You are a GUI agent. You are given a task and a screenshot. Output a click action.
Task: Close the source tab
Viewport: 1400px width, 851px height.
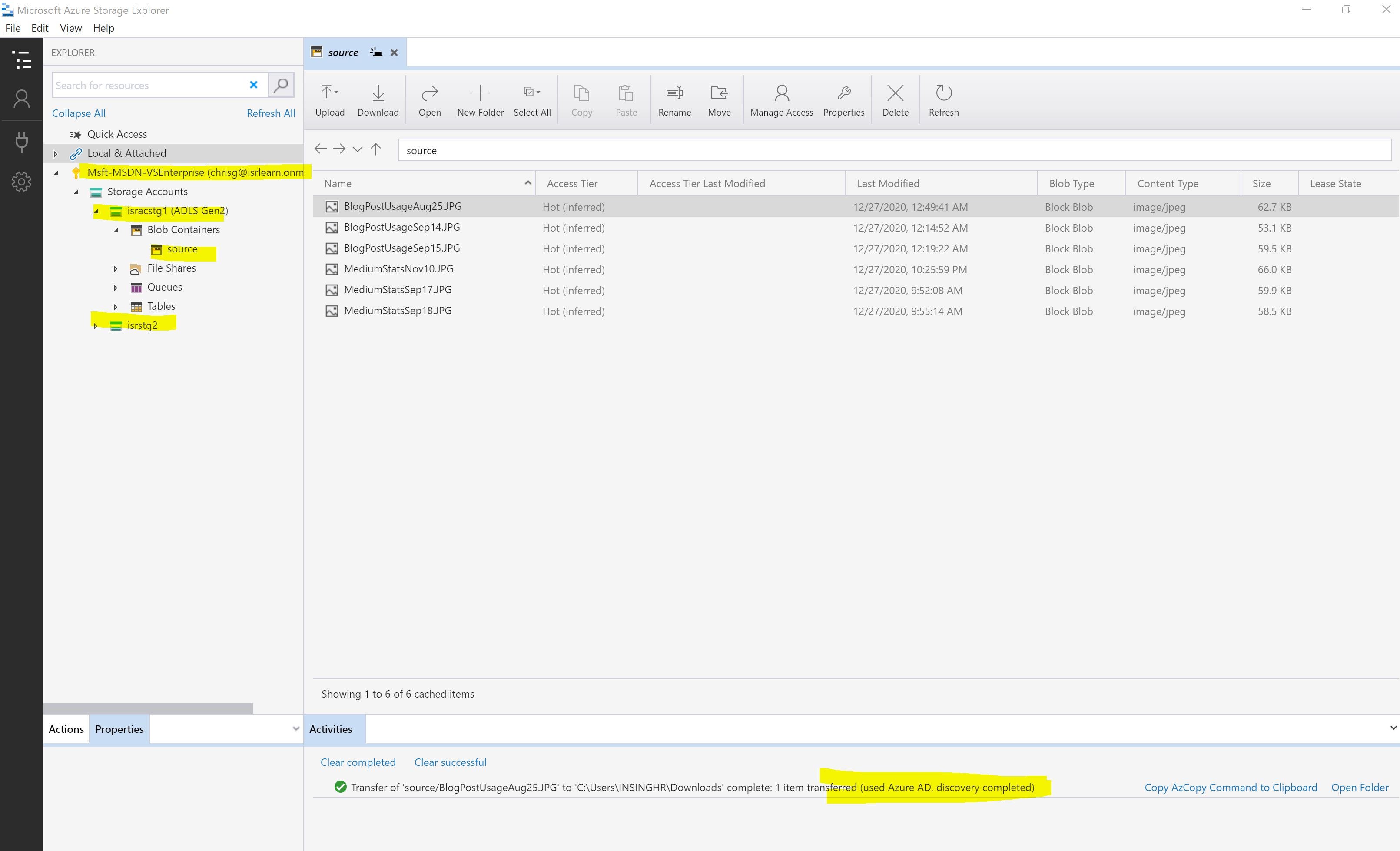click(x=394, y=52)
